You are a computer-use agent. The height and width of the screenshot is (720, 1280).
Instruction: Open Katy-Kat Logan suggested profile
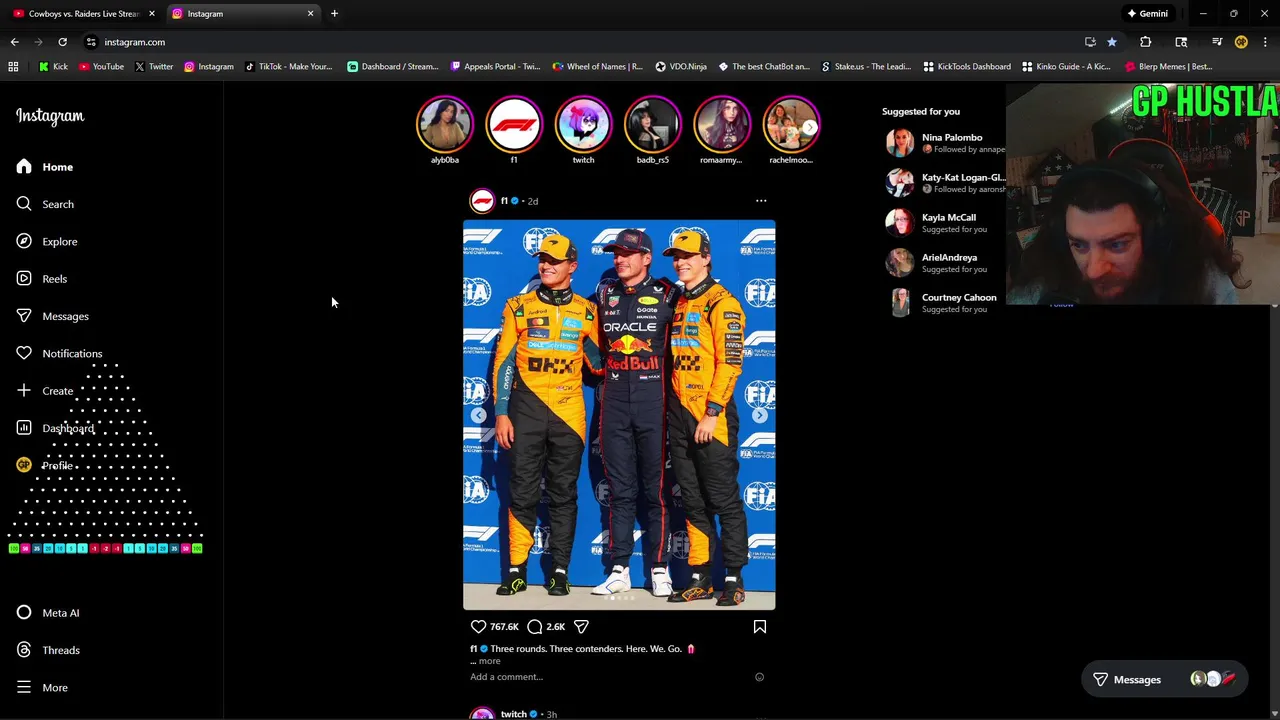(x=964, y=177)
